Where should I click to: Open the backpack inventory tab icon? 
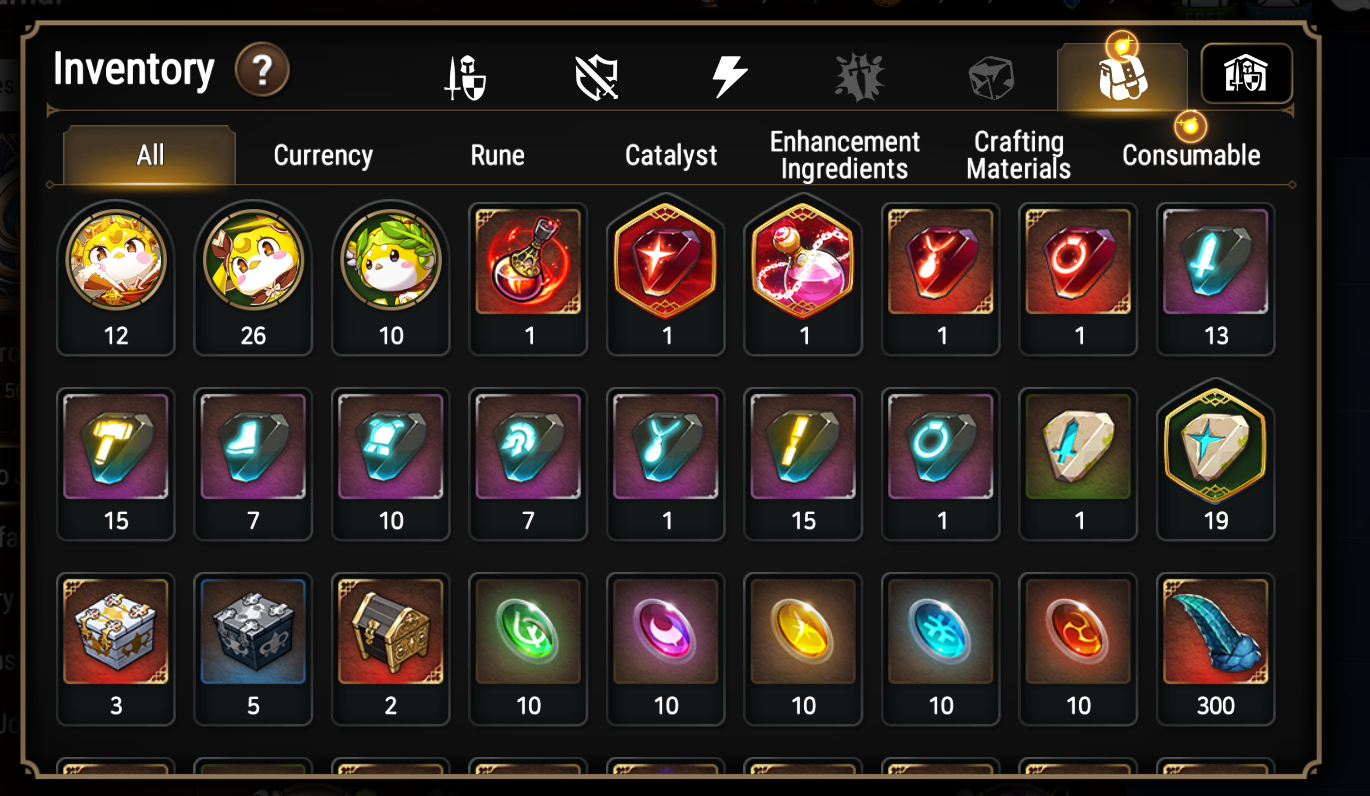click(x=1122, y=76)
